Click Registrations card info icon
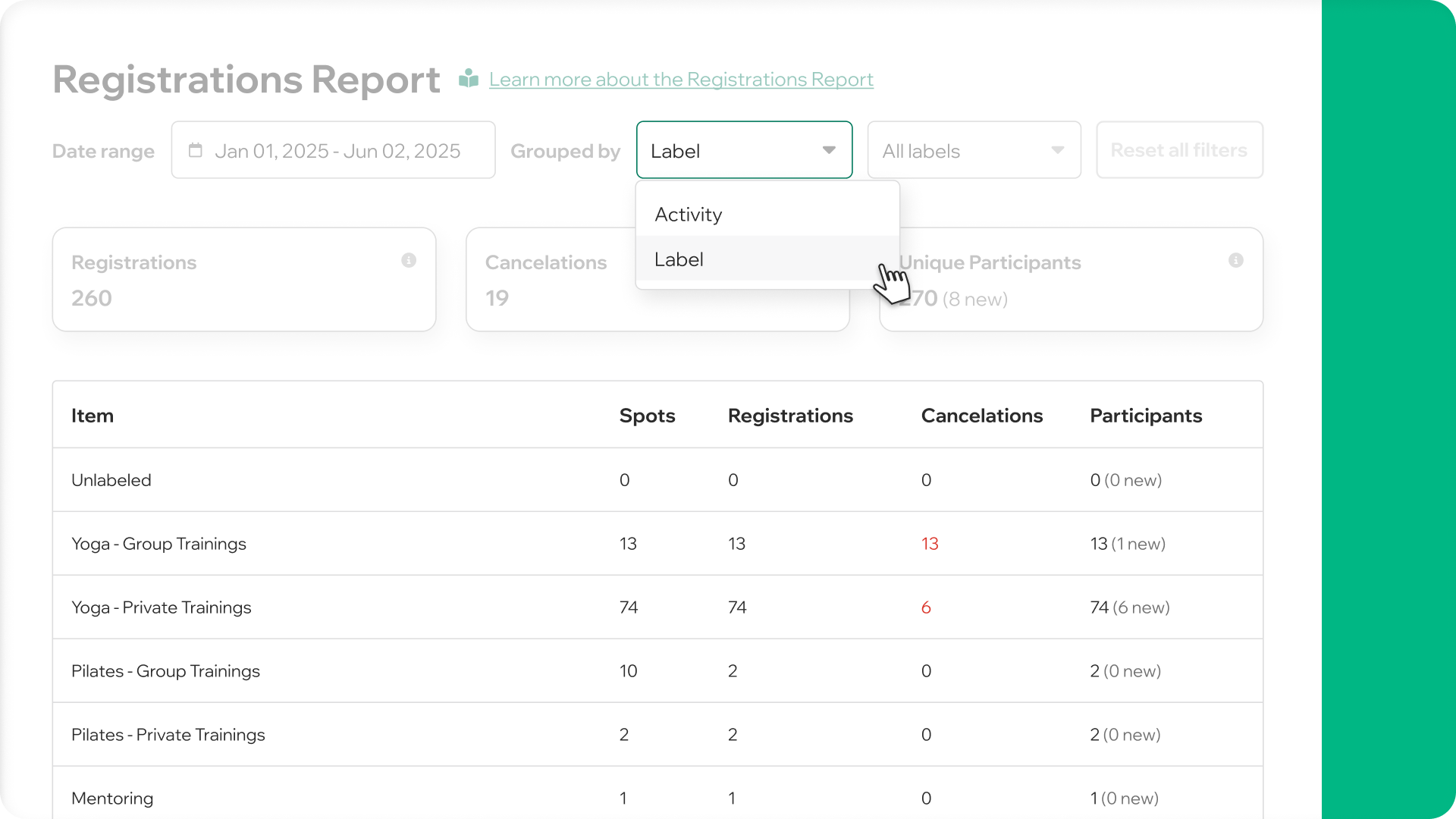 click(409, 260)
